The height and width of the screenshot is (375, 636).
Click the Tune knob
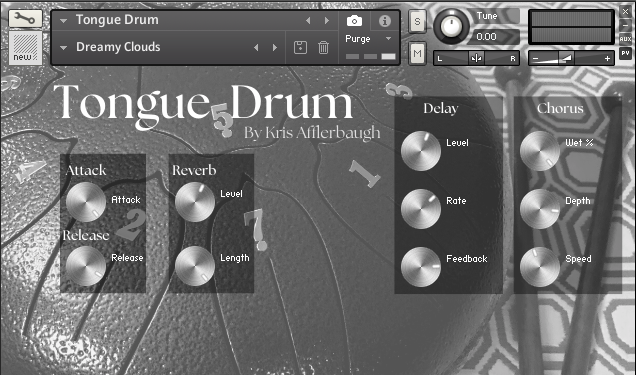click(x=451, y=26)
